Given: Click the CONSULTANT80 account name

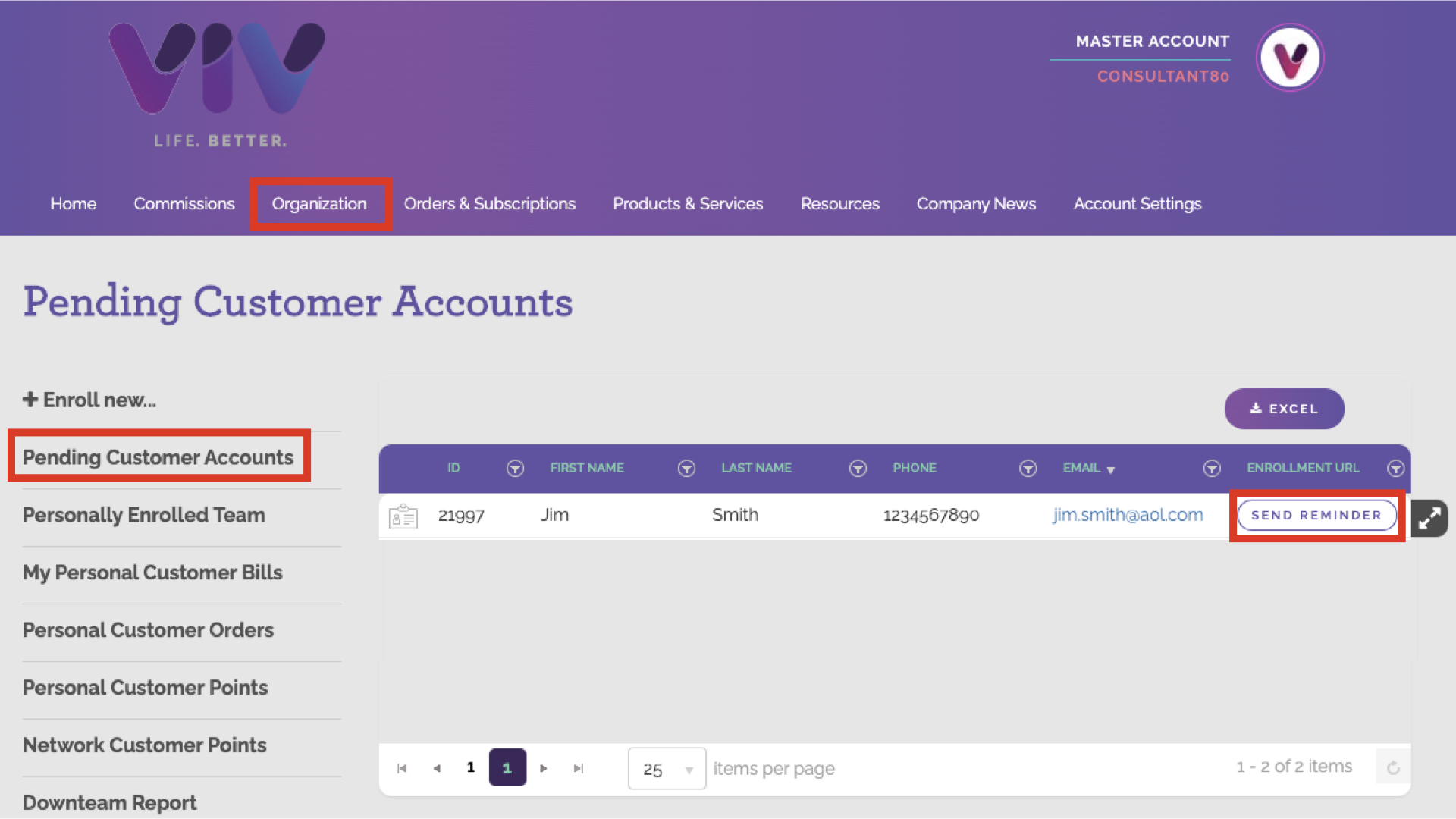Looking at the screenshot, I should click(1163, 77).
